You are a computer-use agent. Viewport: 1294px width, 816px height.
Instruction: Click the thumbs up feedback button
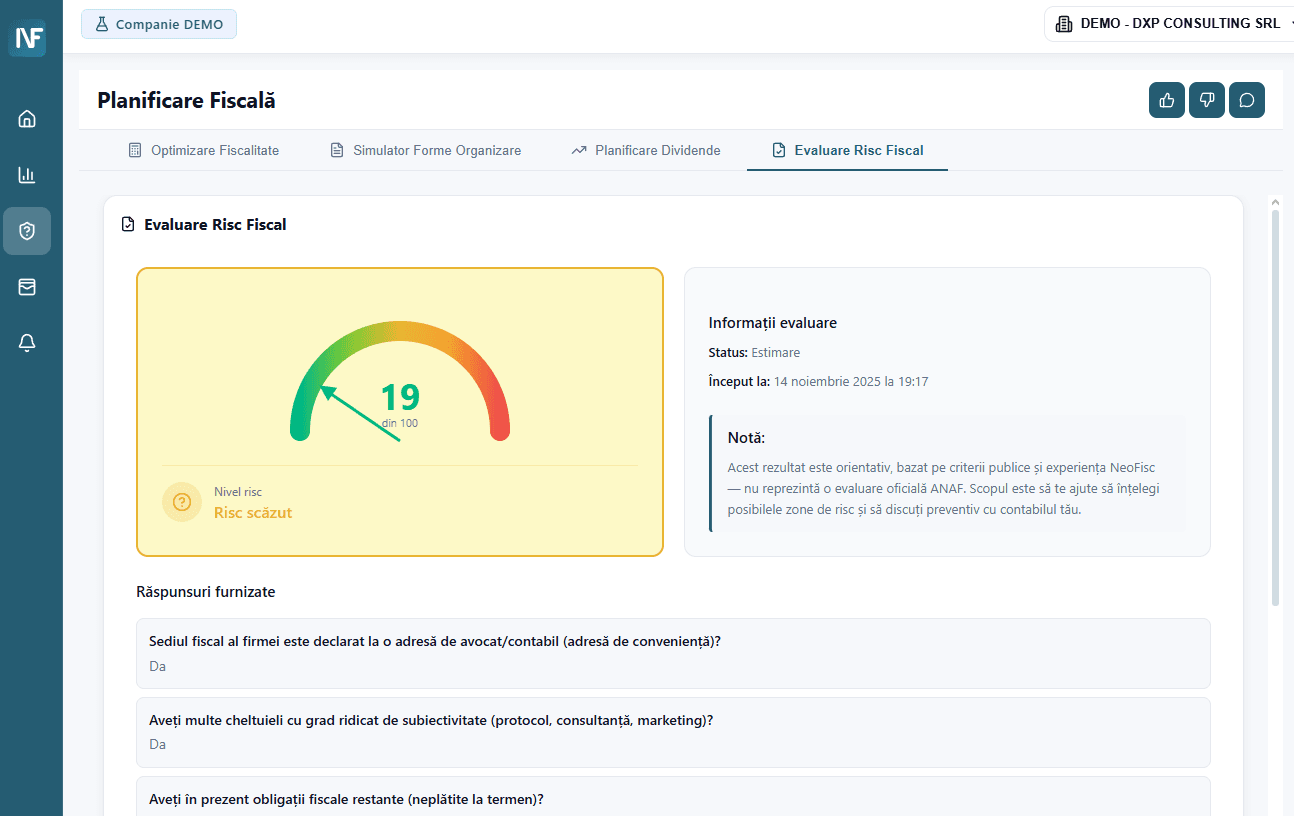(1166, 100)
